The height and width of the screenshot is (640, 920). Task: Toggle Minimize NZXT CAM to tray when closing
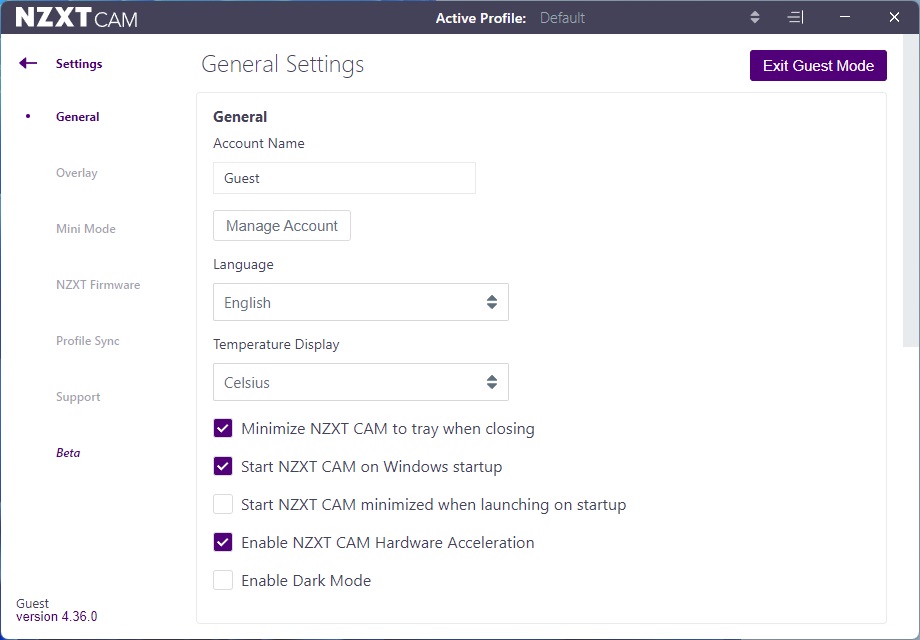tap(223, 429)
